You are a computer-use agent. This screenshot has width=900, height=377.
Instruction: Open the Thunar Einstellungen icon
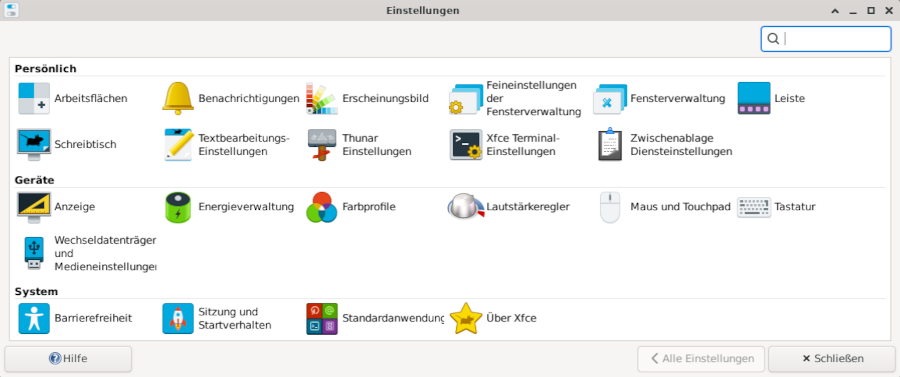[321, 145]
